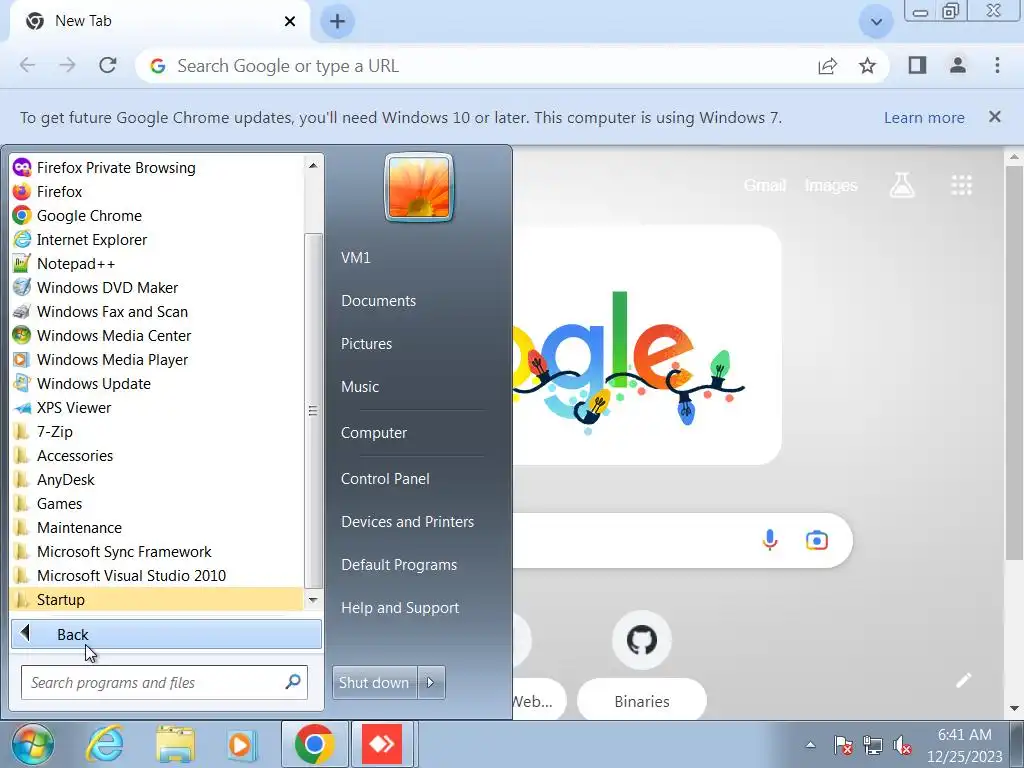The height and width of the screenshot is (768, 1024).
Task: Open Windows Media Player from the Start menu list
Action: [157, 360]
